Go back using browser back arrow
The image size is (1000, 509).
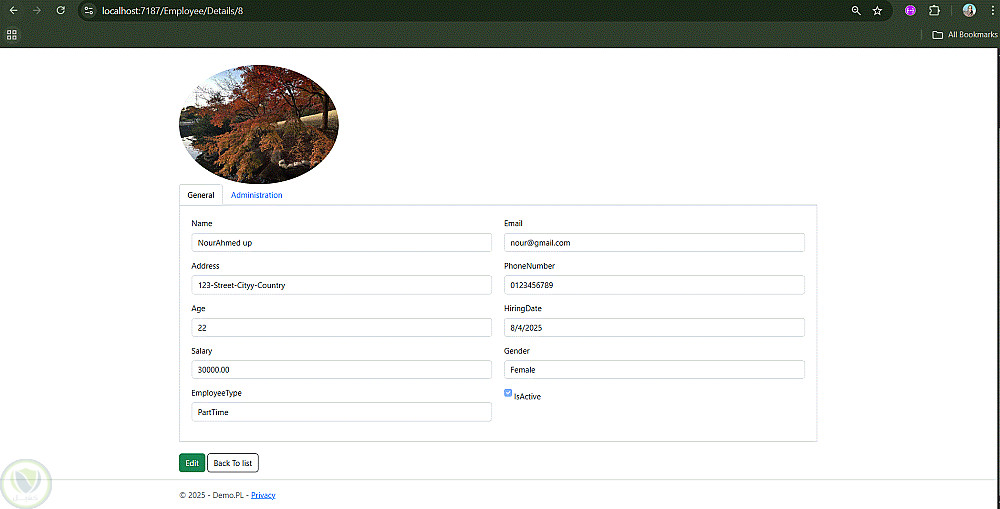[x=13, y=11]
